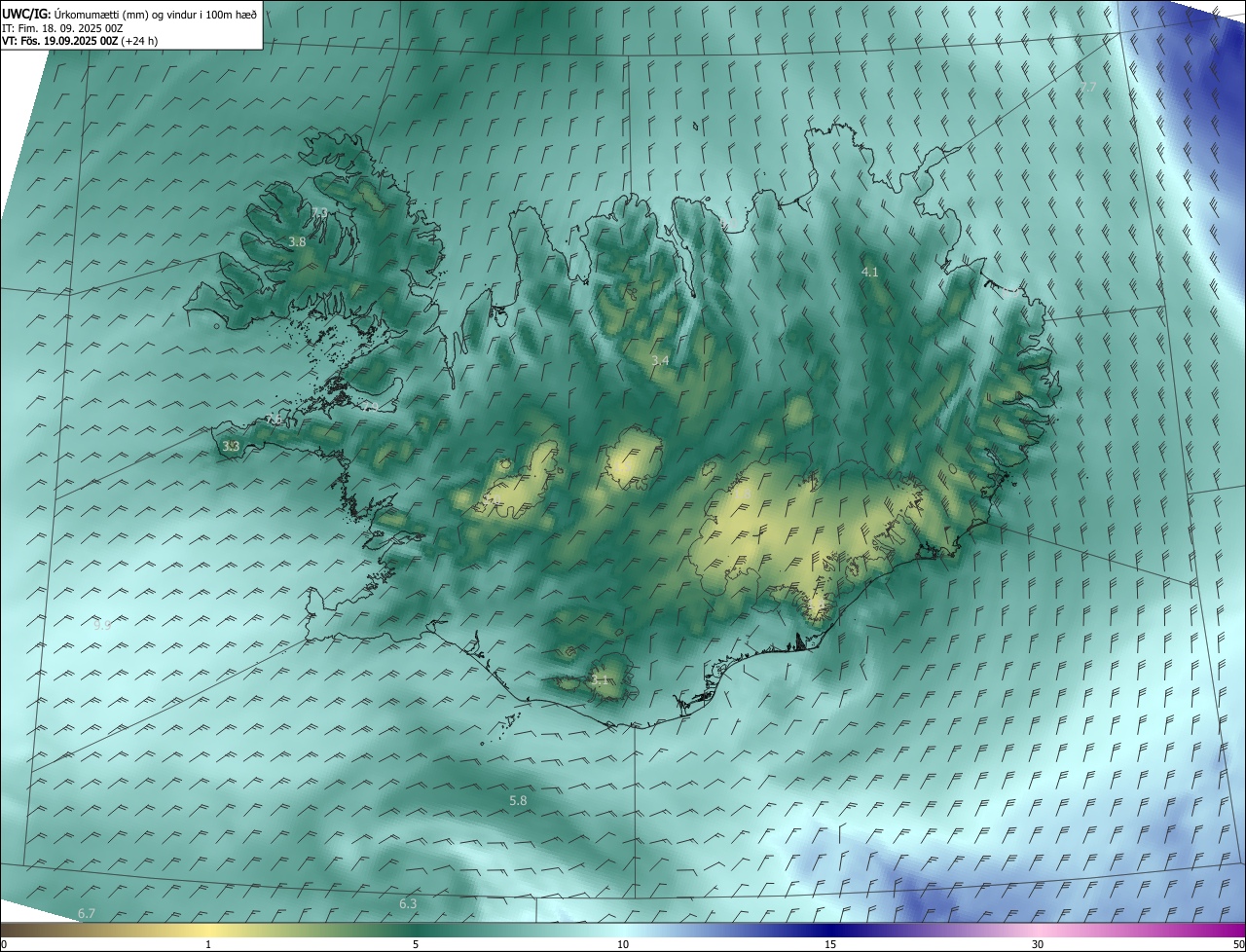The width and height of the screenshot is (1246, 952).
Task: Click the 7.9 value on the map
Action: [x=371, y=407]
